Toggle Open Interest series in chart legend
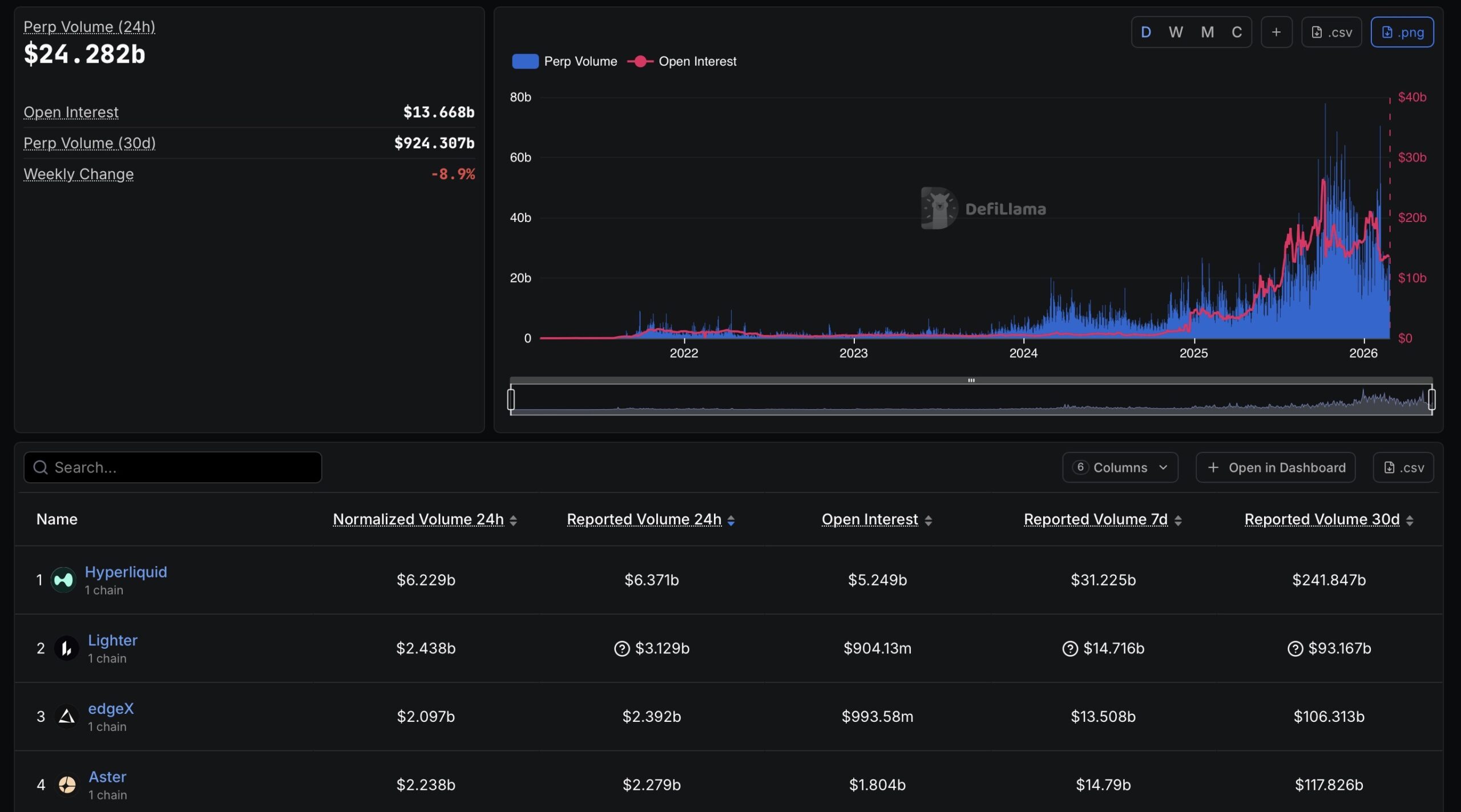The image size is (1461, 812). coord(682,61)
